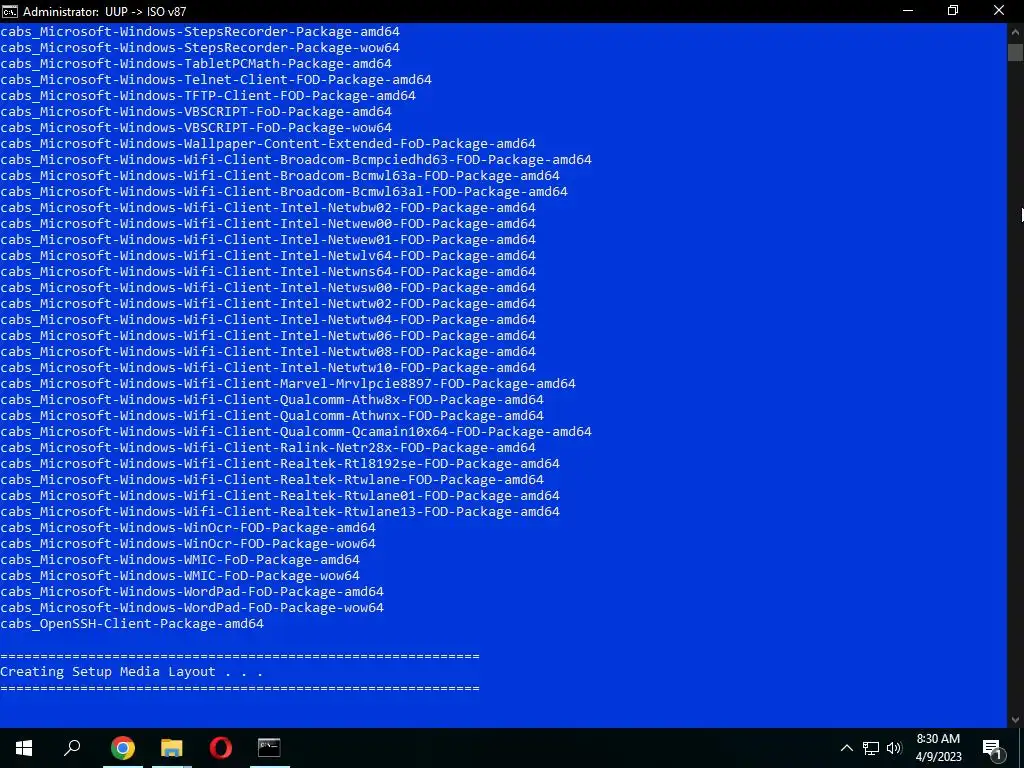Click the Qualcomm-Athwnx line
Image resolution: width=1024 pixels, height=768 pixels.
click(272, 415)
